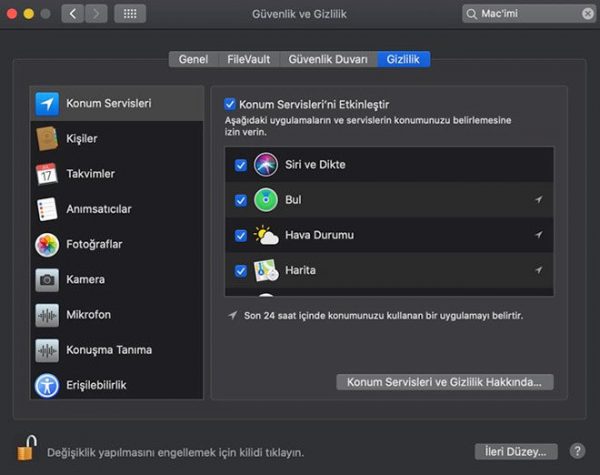Open Konum Servisleri ve Gizlilik Hakkında

(x=445, y=382)
